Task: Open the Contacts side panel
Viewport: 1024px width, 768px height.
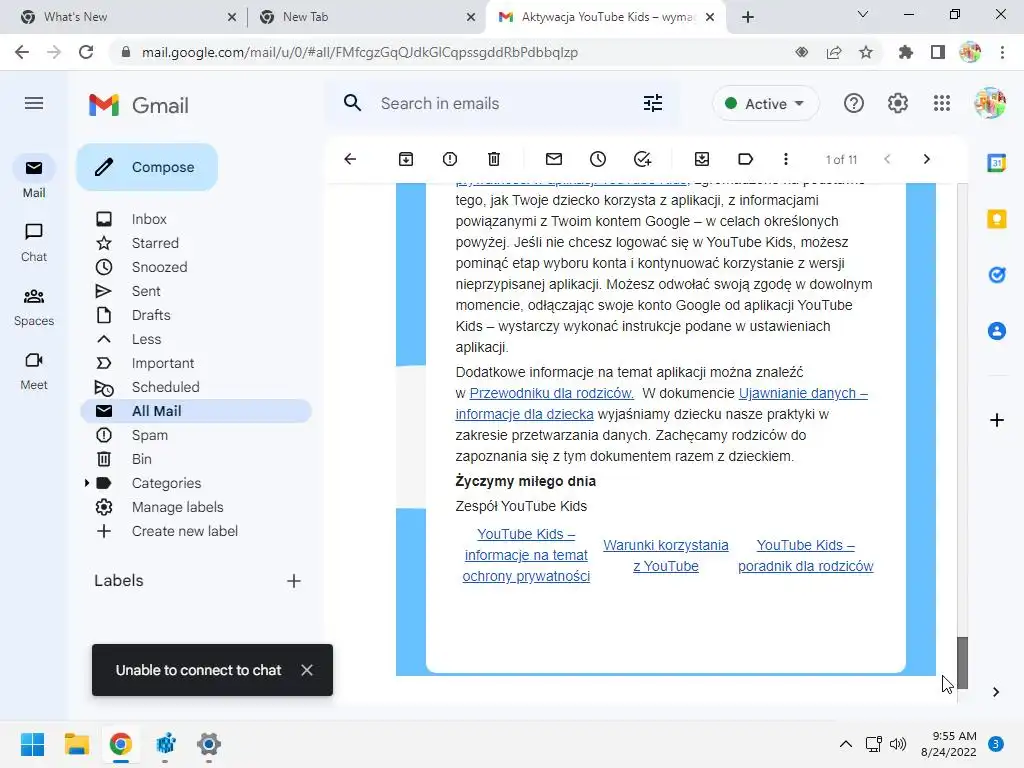Action: 997,331
